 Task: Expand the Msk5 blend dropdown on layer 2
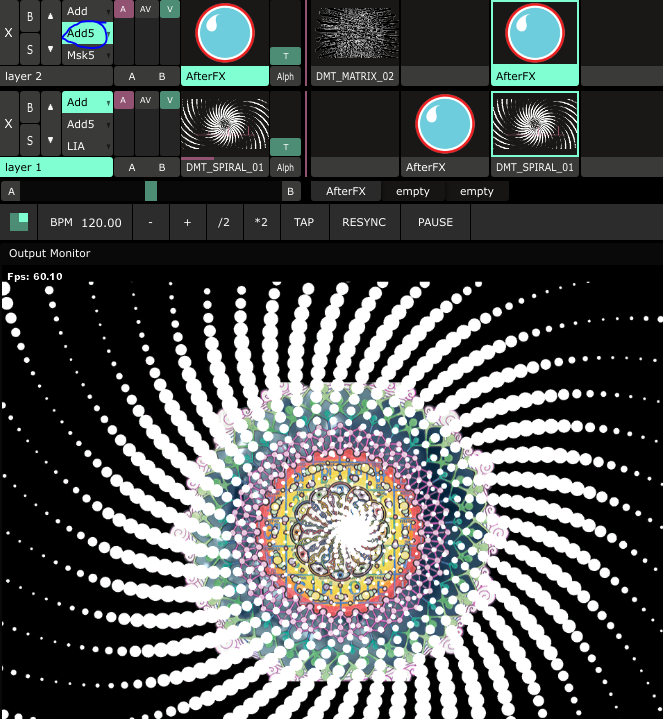(87, 56)
